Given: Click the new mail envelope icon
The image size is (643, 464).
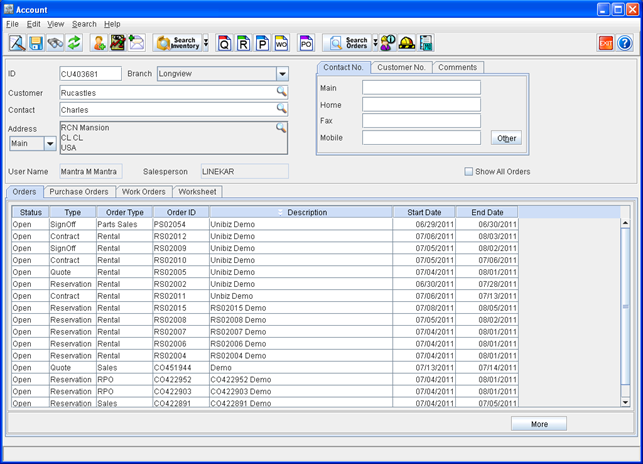Looking at the screenshot, I should click(137, 43).
